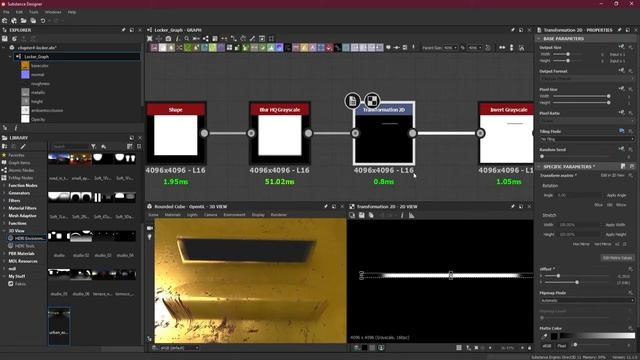This screenshot has height=360, width=640.
Task: Select the Invert Grayscale node
Action: [507, 133]
